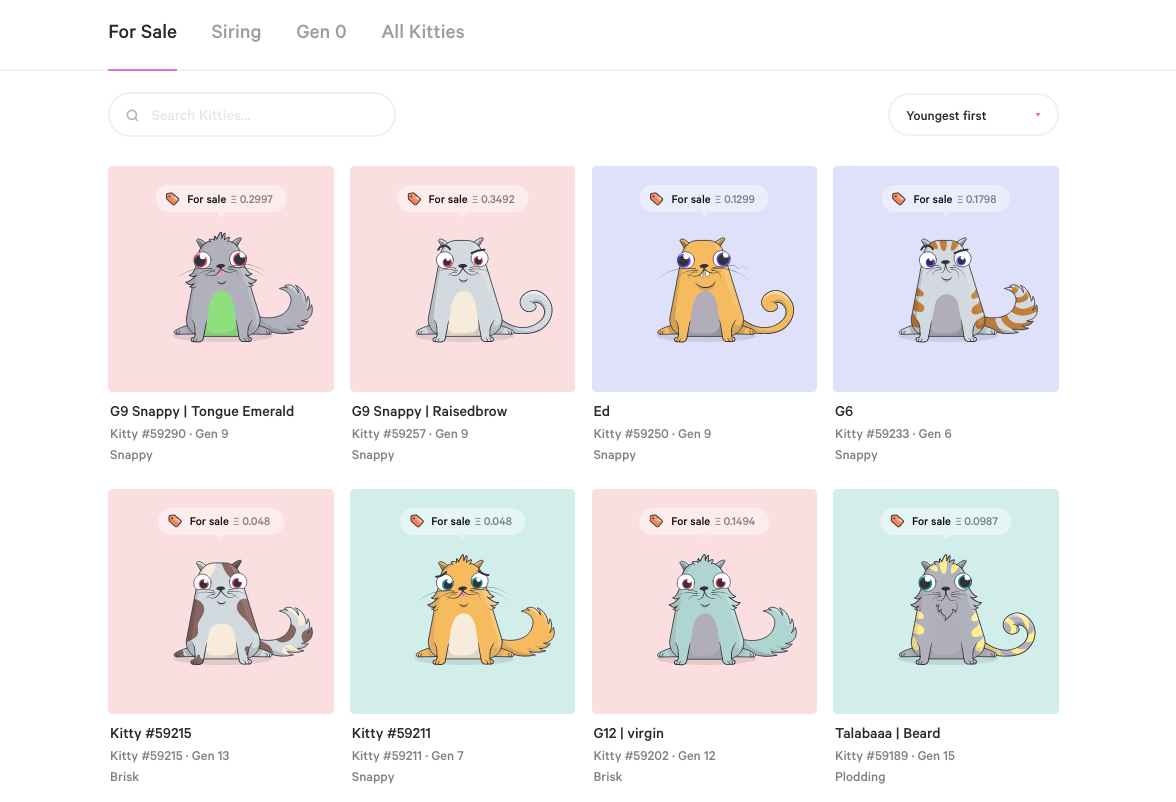The width and height of the screenshot is (1176, 802).
Task: Select the All Kitties tab
Action: [423, 32]
